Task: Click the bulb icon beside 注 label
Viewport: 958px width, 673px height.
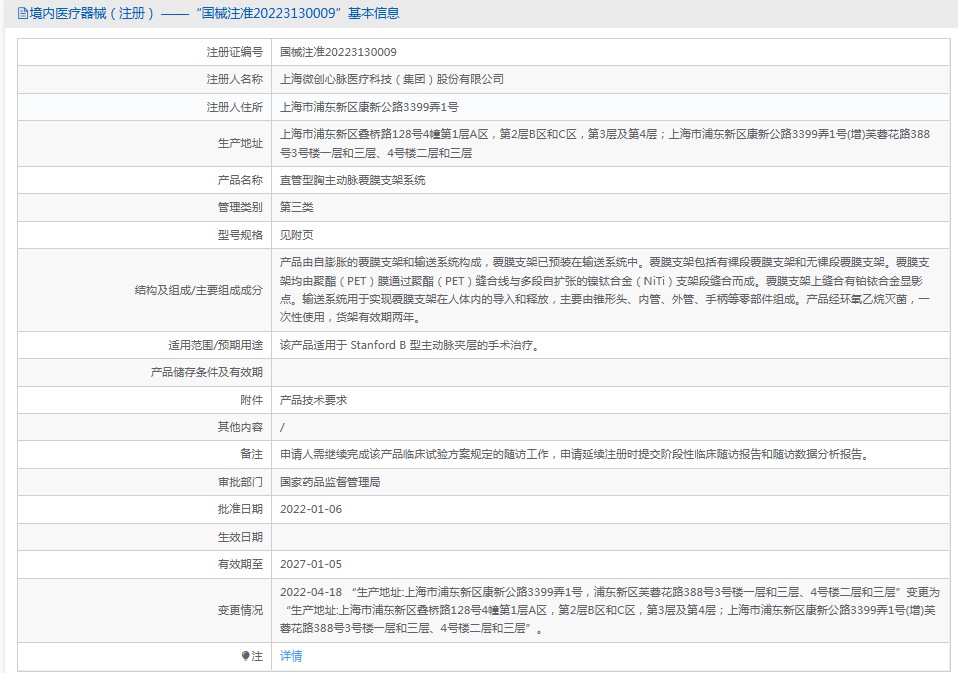Action: tap(245, 656)
